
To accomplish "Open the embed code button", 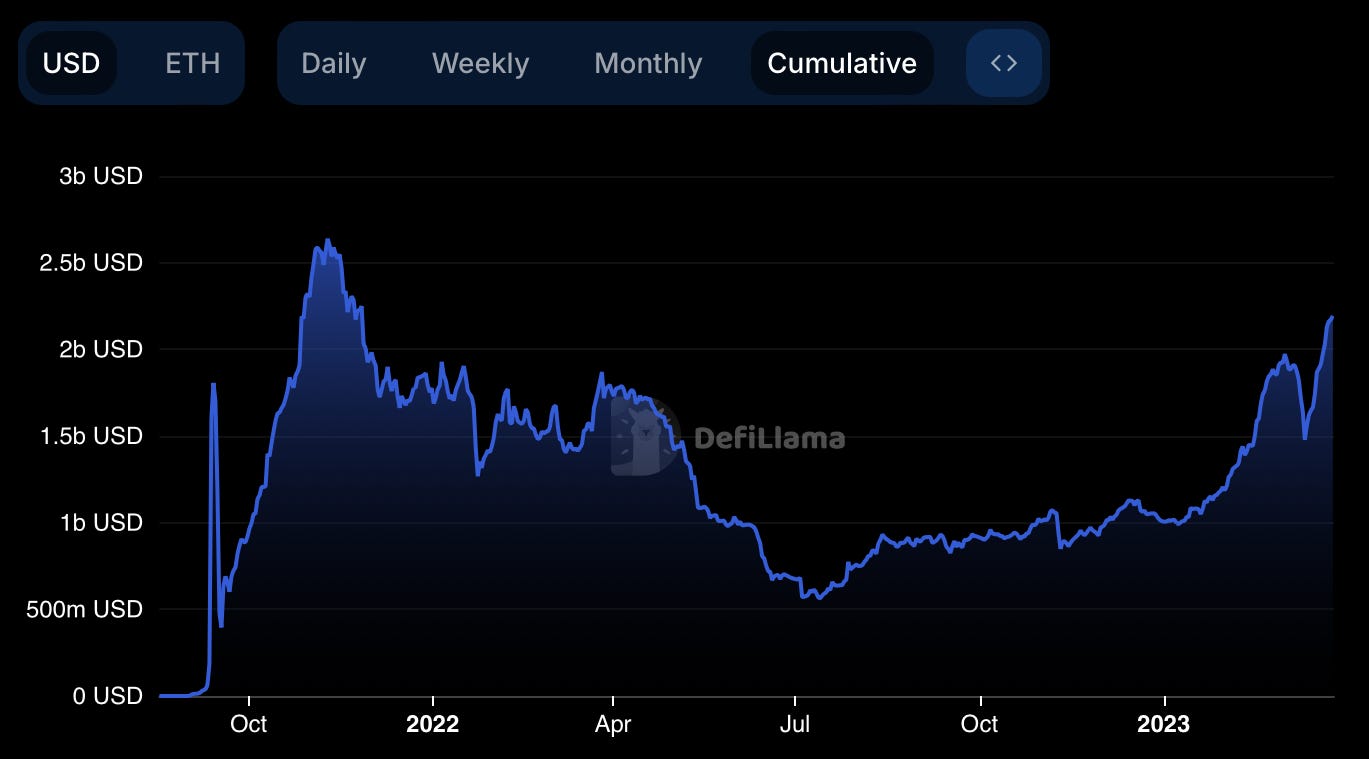I will 1004,63.
